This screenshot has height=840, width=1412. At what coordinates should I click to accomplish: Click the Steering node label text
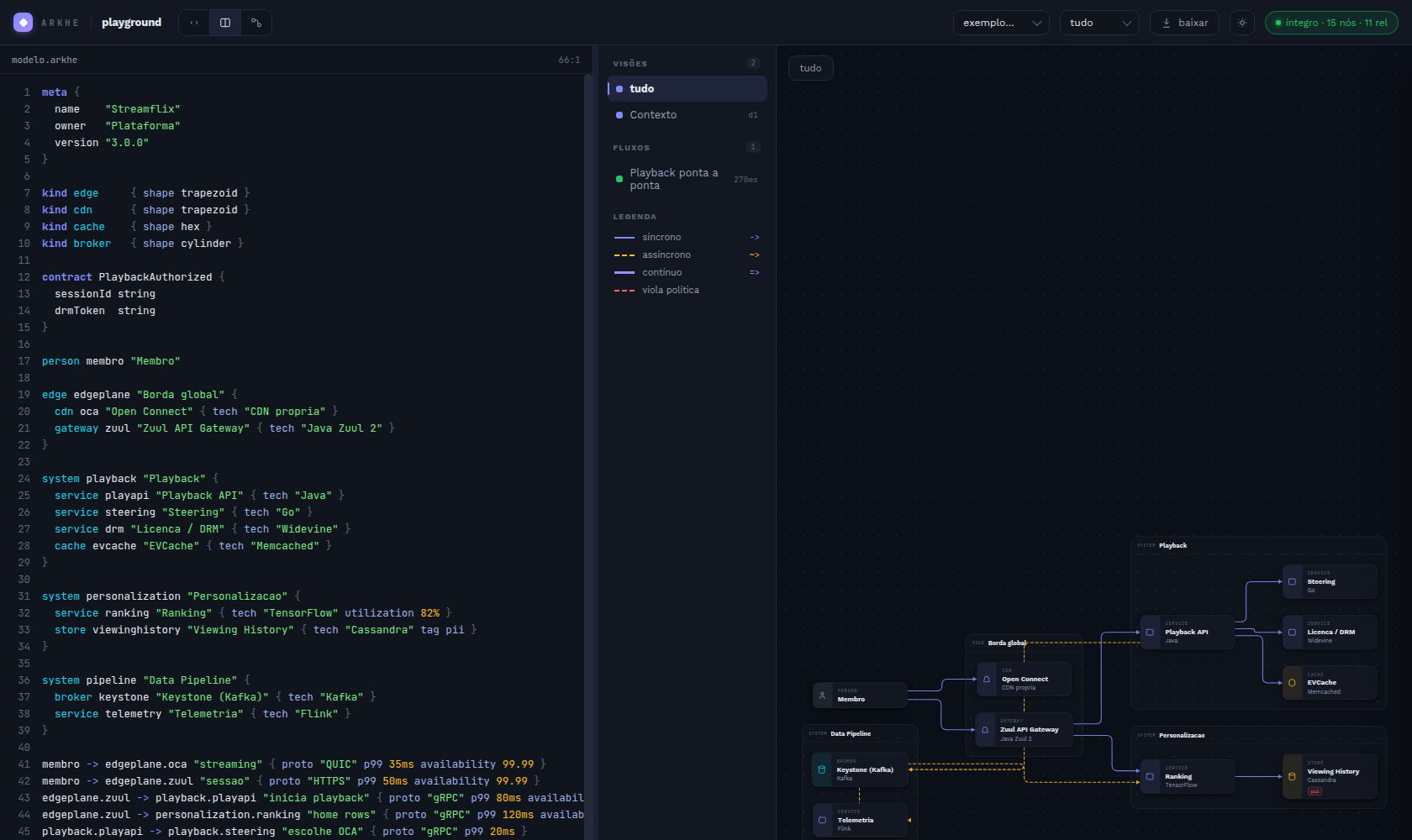1321,582
